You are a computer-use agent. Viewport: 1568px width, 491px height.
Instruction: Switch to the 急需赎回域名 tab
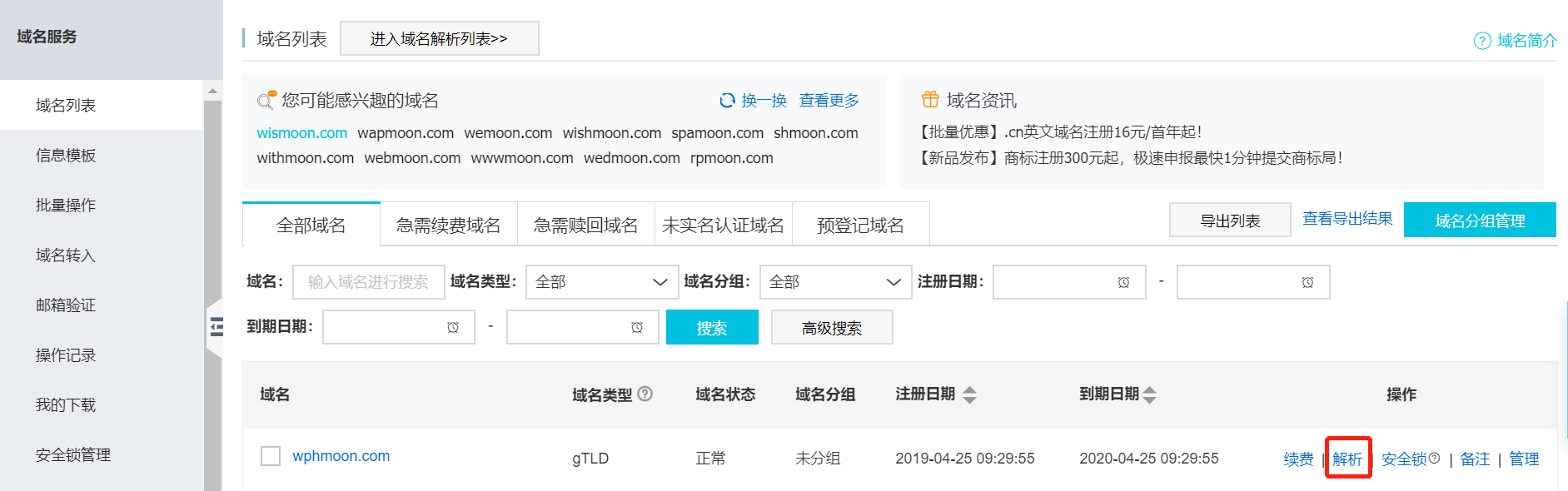click(x=586, y=225)
